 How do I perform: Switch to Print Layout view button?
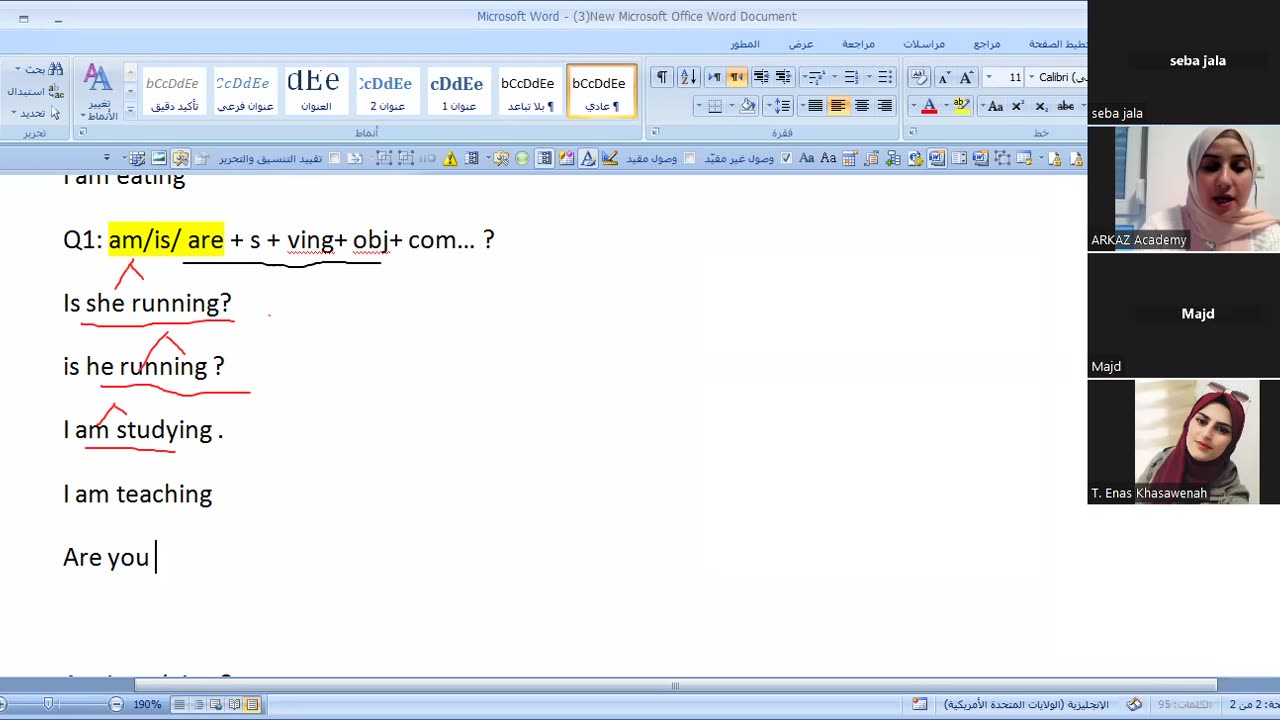(x=253, y=704)
